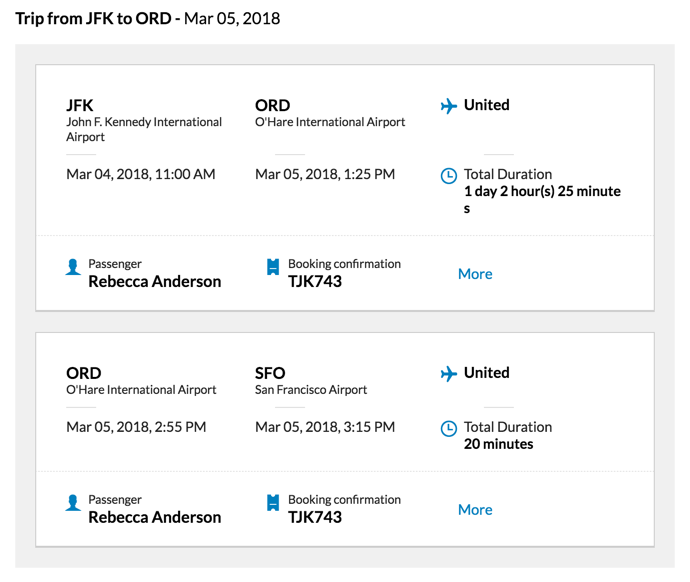Click booking confirmation TJK743 in second card
690x582 pixels.
pos(315,518)
